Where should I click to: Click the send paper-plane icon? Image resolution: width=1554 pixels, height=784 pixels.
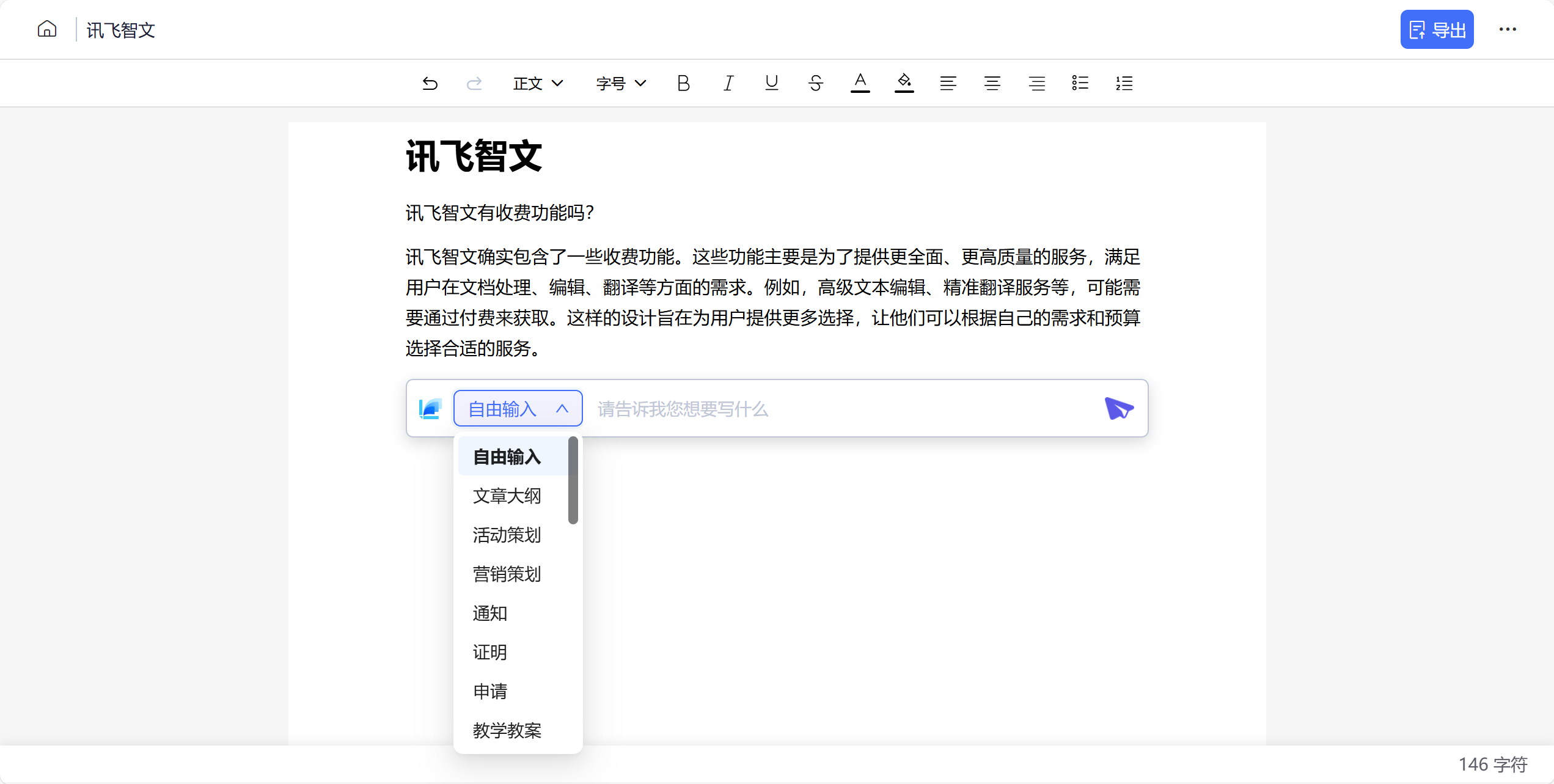[x=1119, y=408]
